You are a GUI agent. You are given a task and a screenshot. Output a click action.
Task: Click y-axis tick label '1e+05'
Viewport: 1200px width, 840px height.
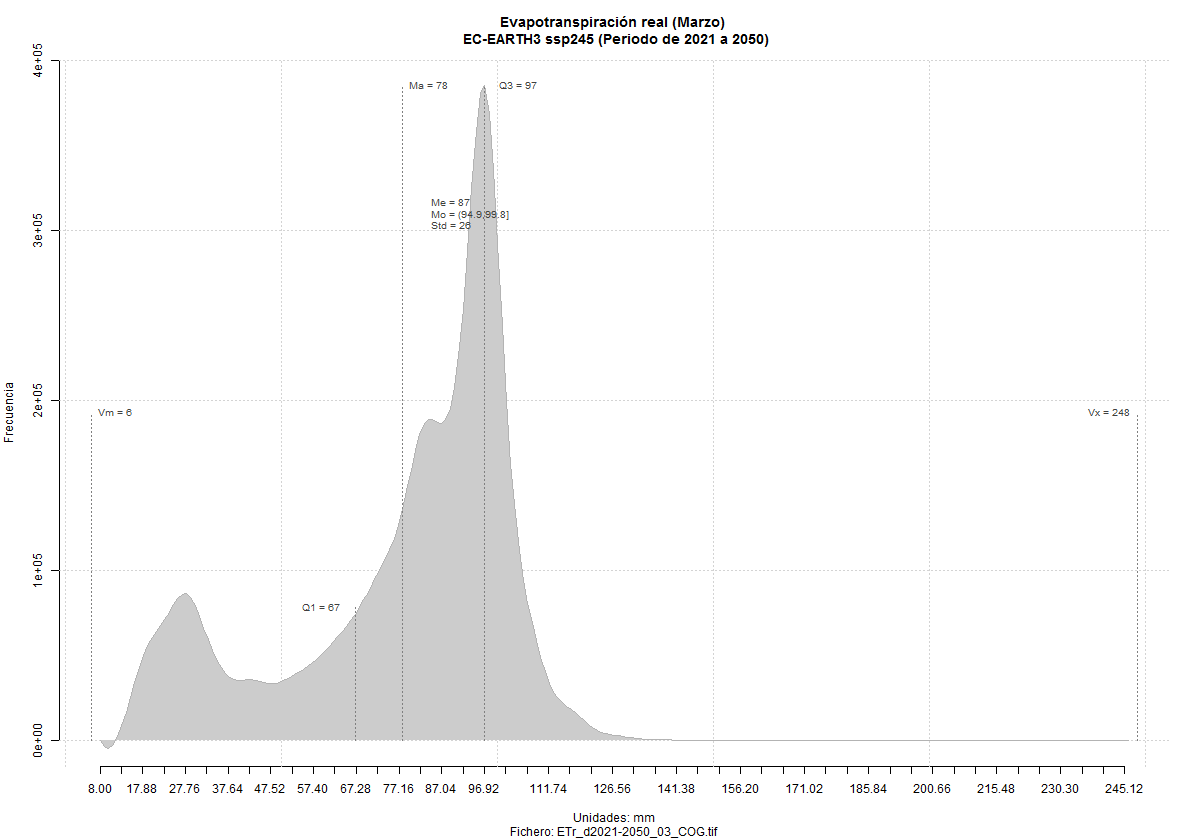coord(40,570)
